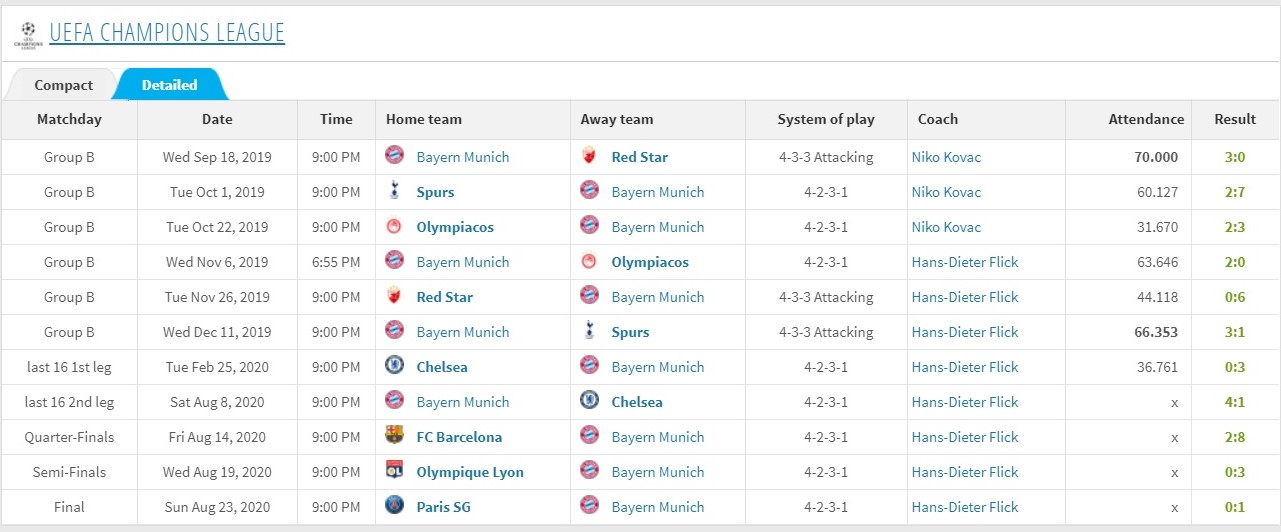Click Hans-Dieter Flick in the Final row
The image size is (1281, 532).
pos(965,507)
